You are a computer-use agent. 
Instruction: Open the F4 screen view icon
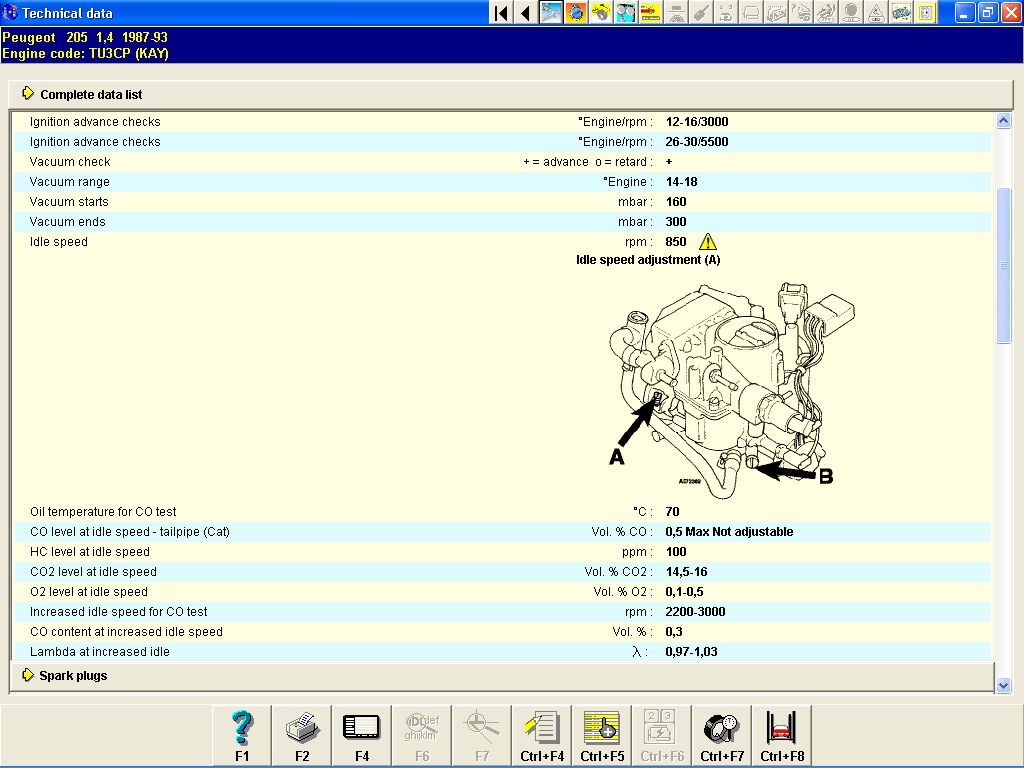click(362, 735)
